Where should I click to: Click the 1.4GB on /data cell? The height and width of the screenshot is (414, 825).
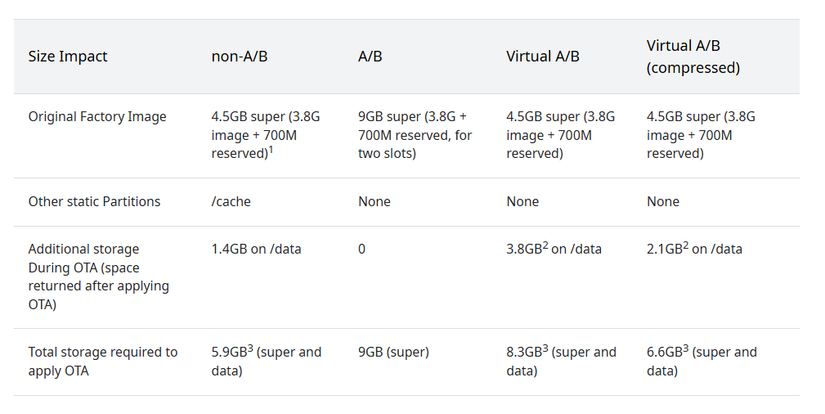[256, 249]
